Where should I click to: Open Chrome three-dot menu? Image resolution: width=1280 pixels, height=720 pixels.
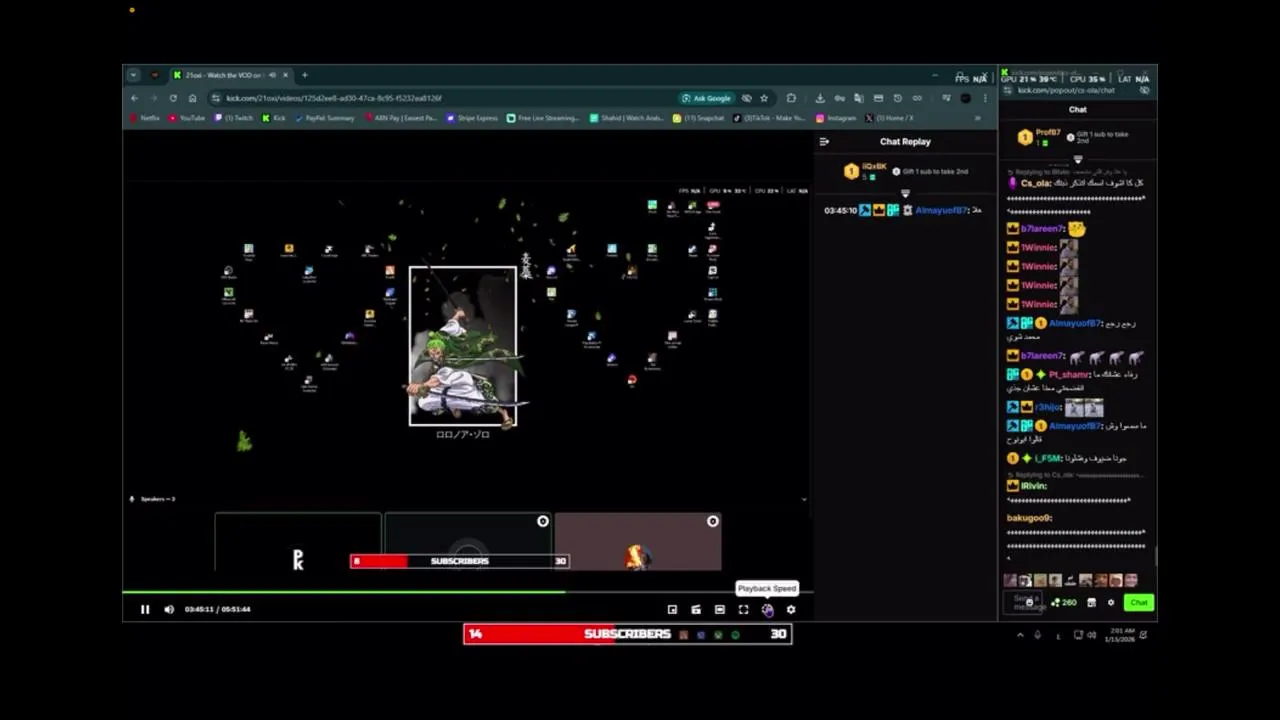985,98
